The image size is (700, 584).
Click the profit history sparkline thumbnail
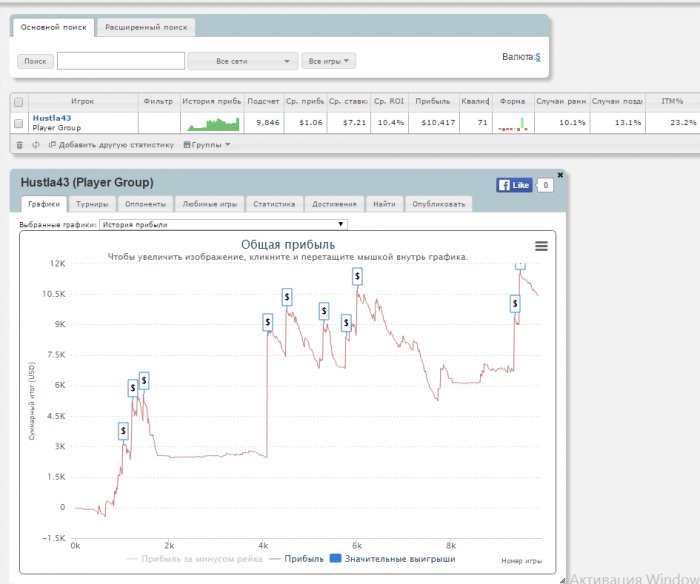[x=213, y=123]
